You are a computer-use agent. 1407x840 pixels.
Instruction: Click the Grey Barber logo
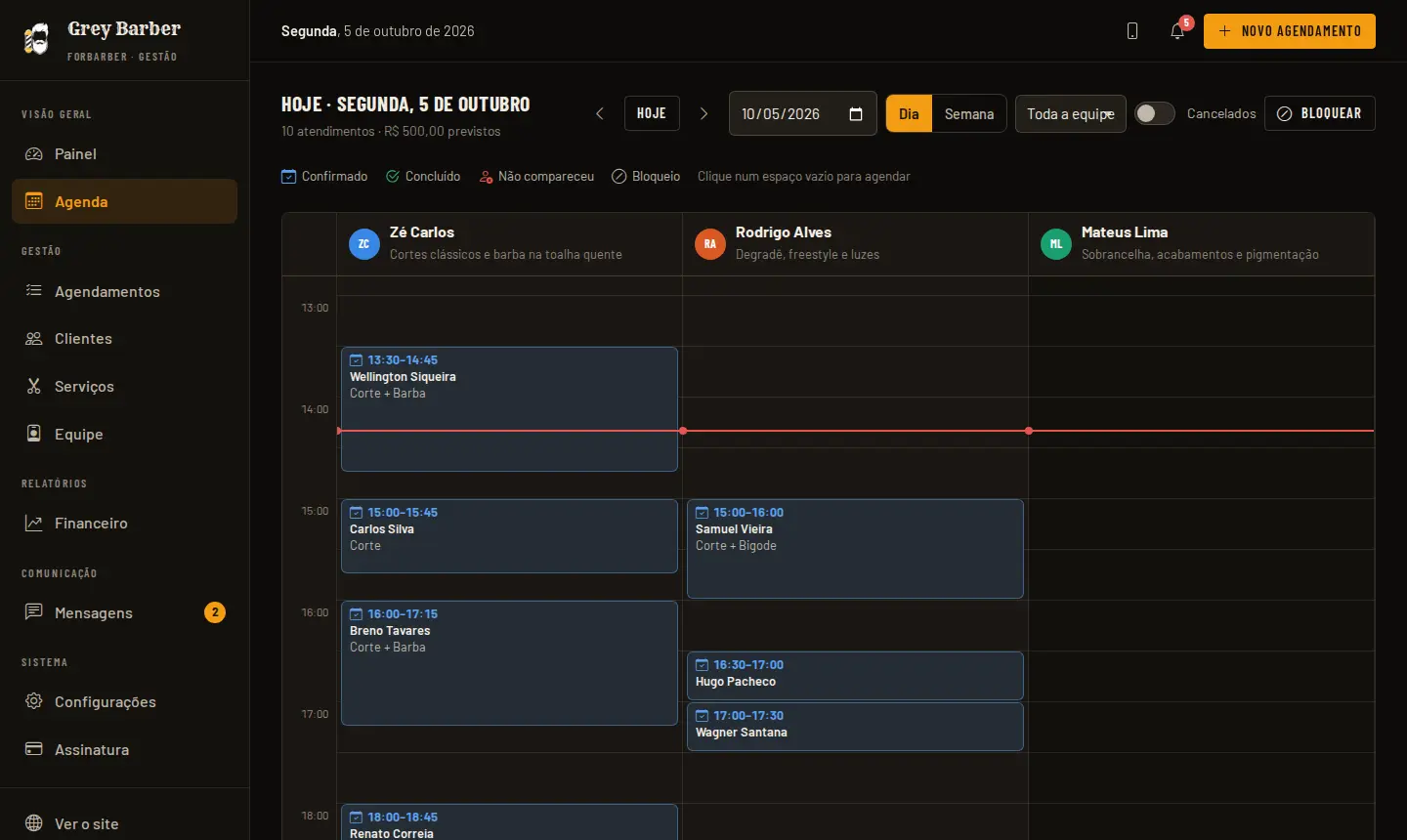point(36,39)
